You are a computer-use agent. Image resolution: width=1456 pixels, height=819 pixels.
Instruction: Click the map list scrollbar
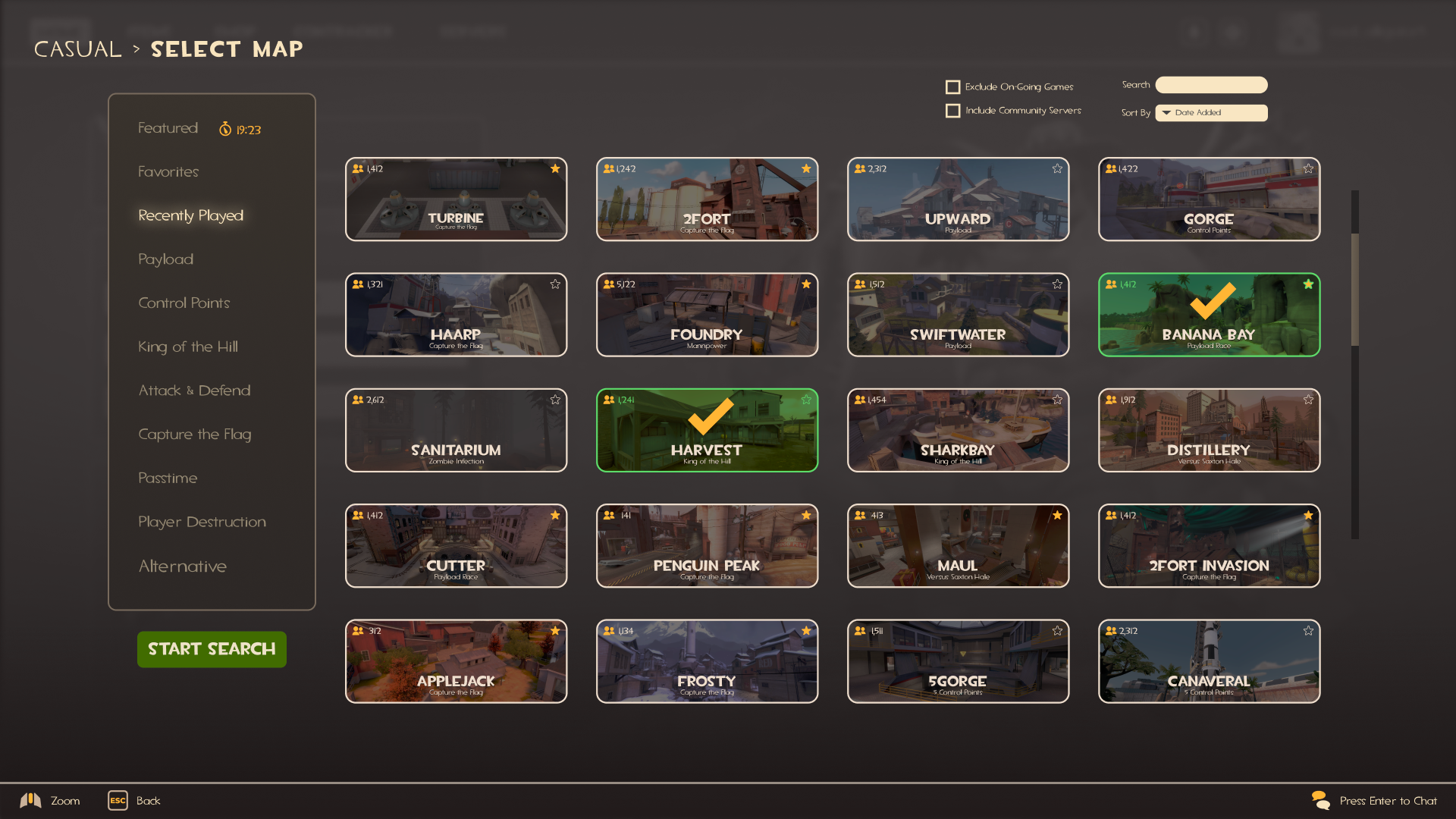tap(1354, 288)
